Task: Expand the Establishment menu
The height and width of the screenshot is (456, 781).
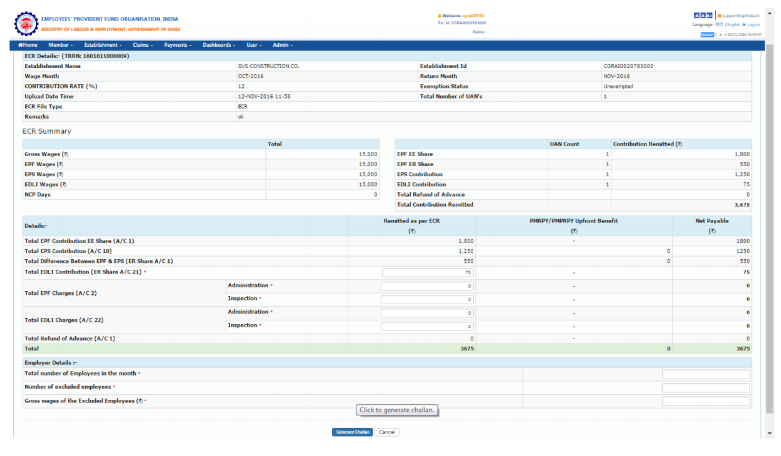Action: (103, 45)
